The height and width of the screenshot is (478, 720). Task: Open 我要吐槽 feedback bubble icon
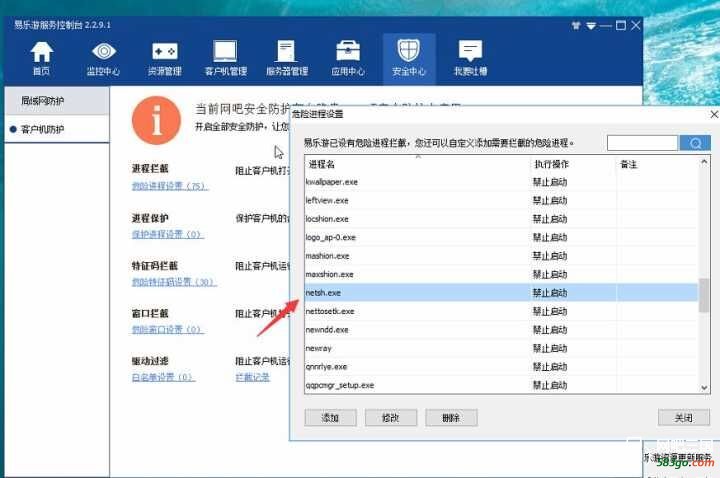(x=470, y=58)
